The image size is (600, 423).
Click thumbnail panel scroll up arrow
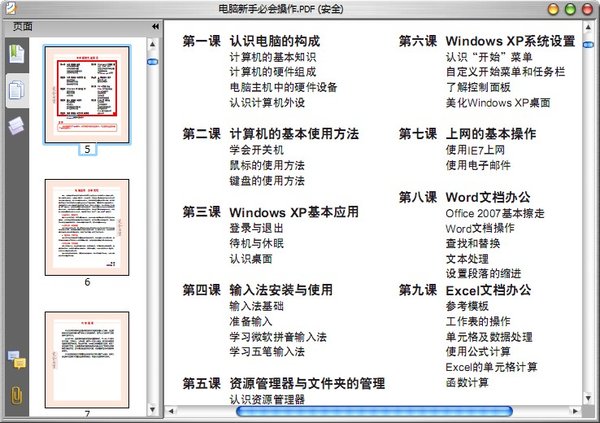(152, 44)
